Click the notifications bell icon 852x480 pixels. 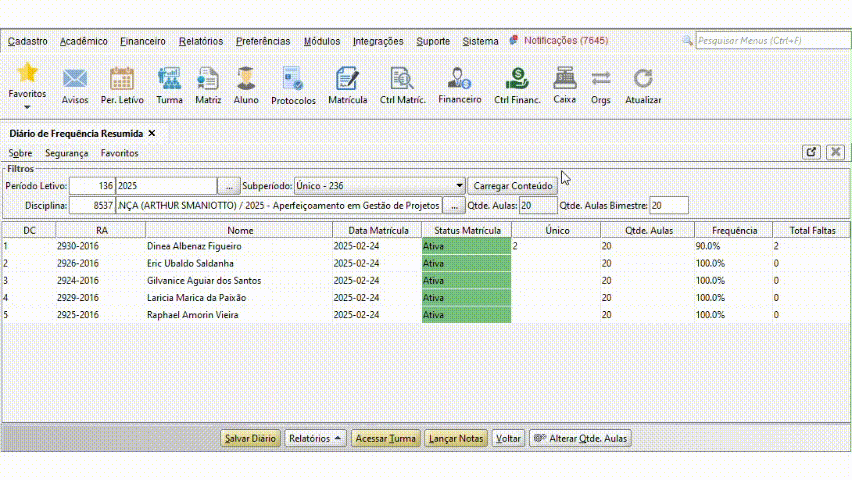click(513, 41)
